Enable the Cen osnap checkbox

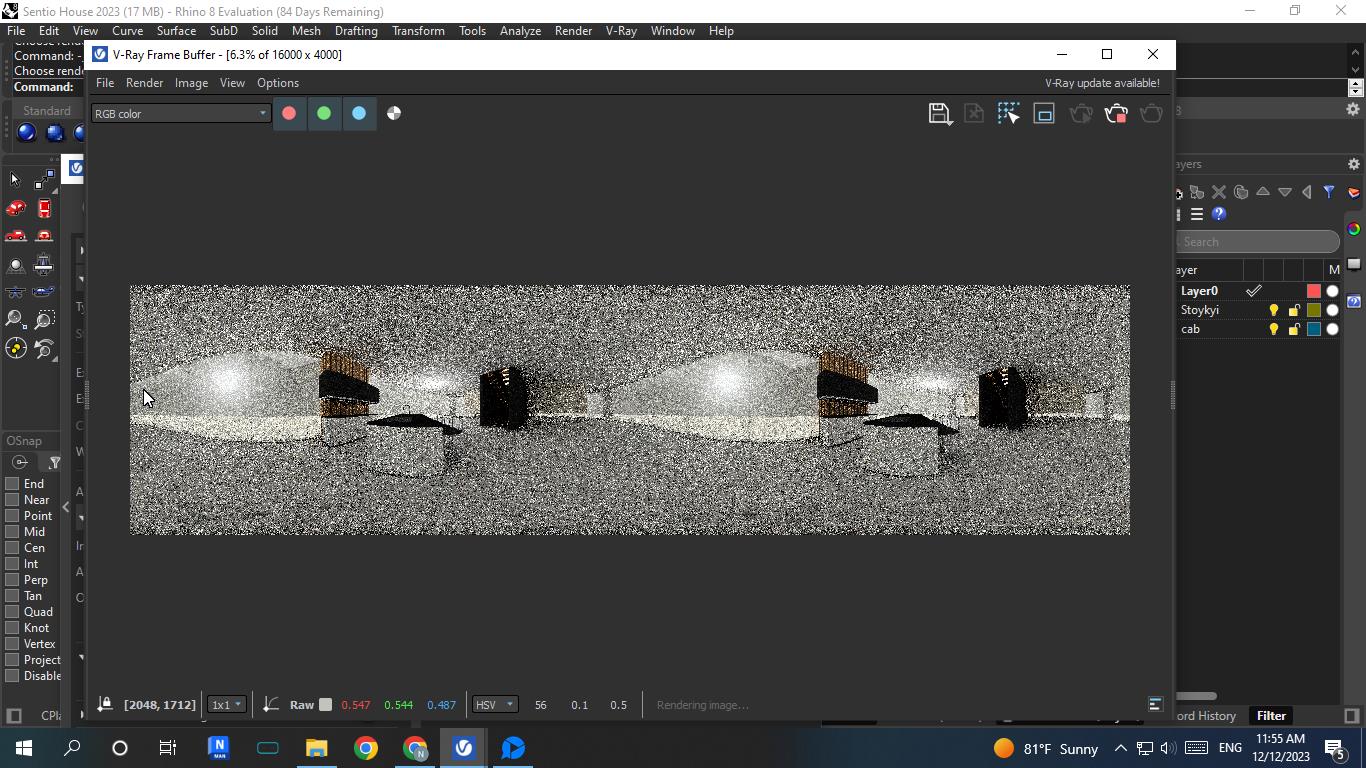(x=13, y=548)
